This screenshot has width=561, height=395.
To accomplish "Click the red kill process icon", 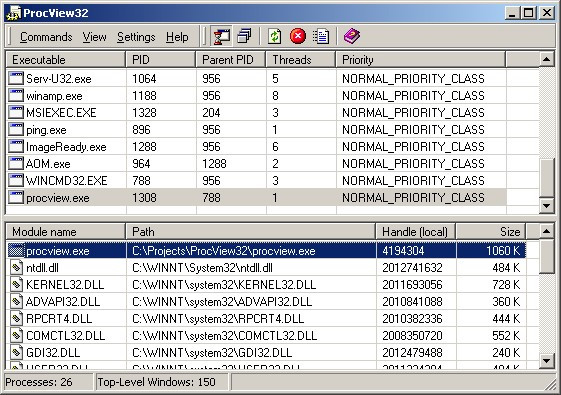I will (298, 36).
